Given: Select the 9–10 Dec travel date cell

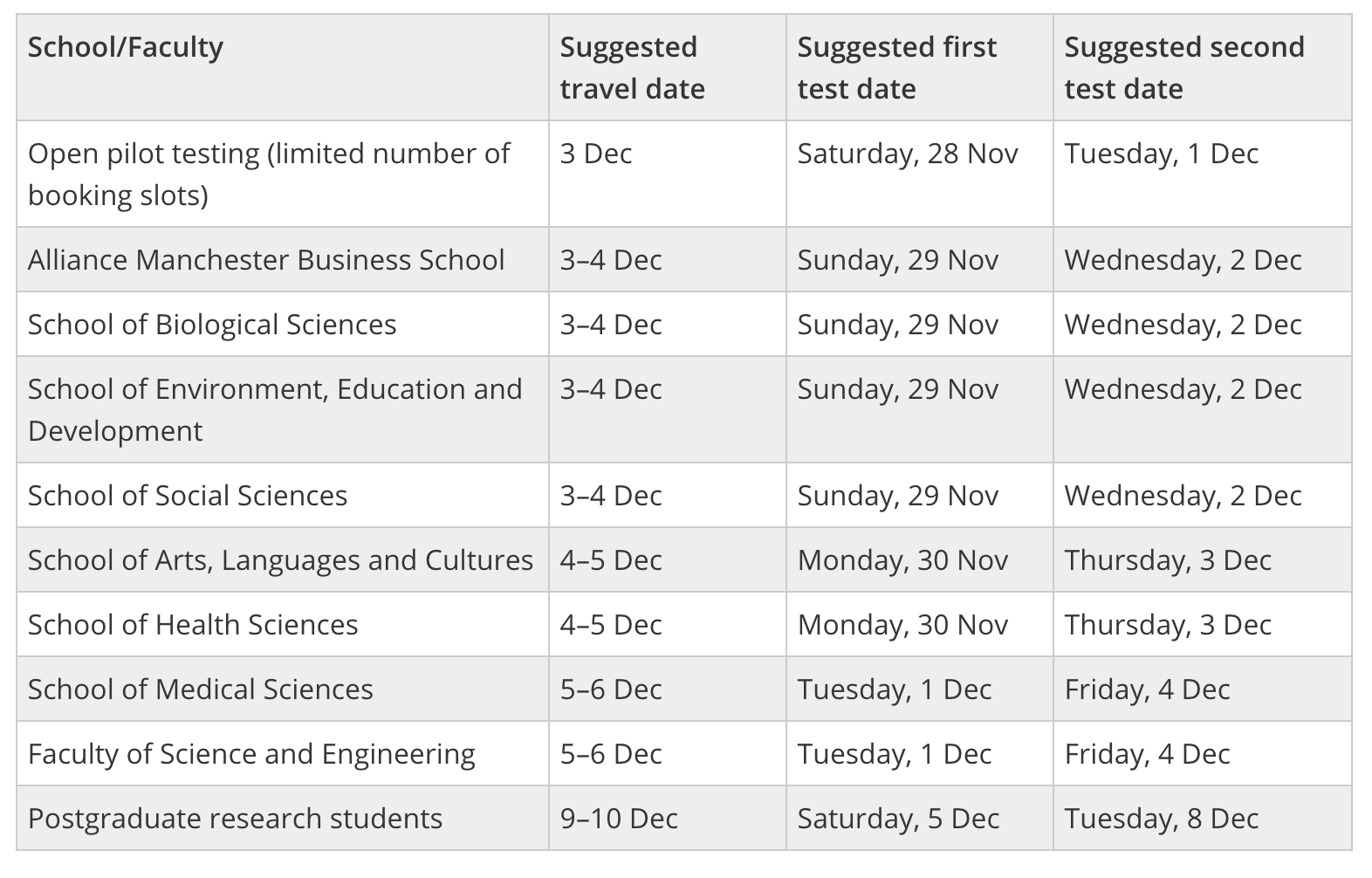Looking at the screenshot, I should pyautogui.click(x=619, y=819).
